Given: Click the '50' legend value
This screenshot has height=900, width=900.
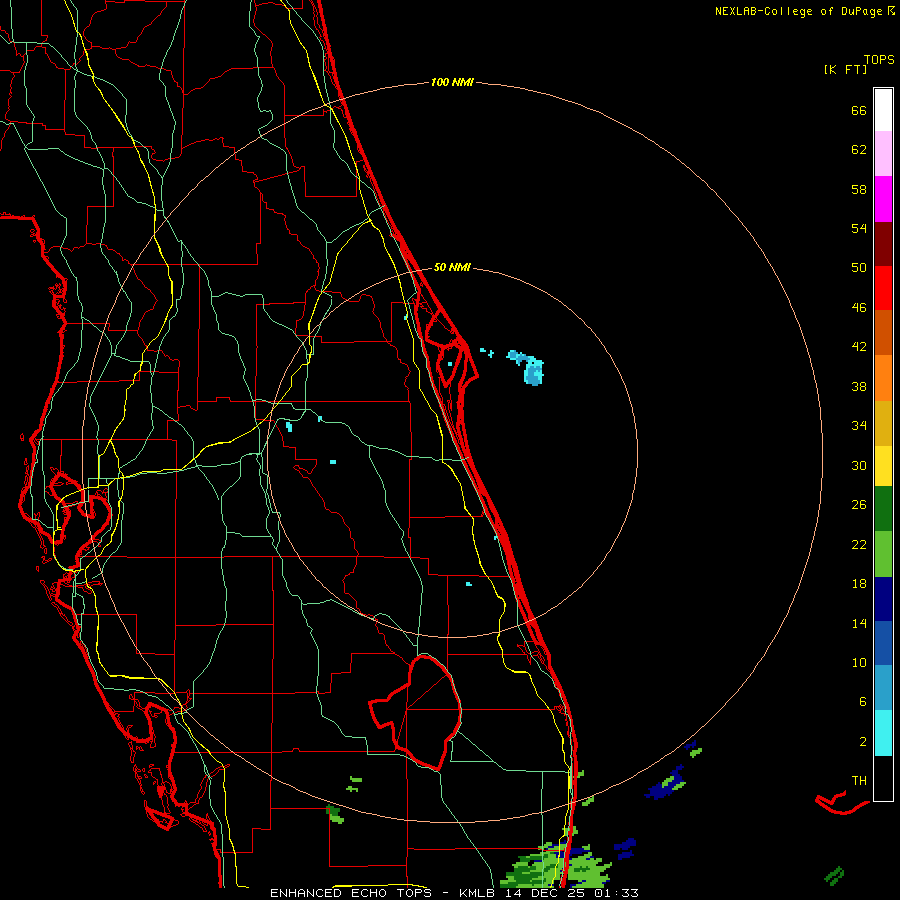Looking at the screenshot, I should [859, 268].
